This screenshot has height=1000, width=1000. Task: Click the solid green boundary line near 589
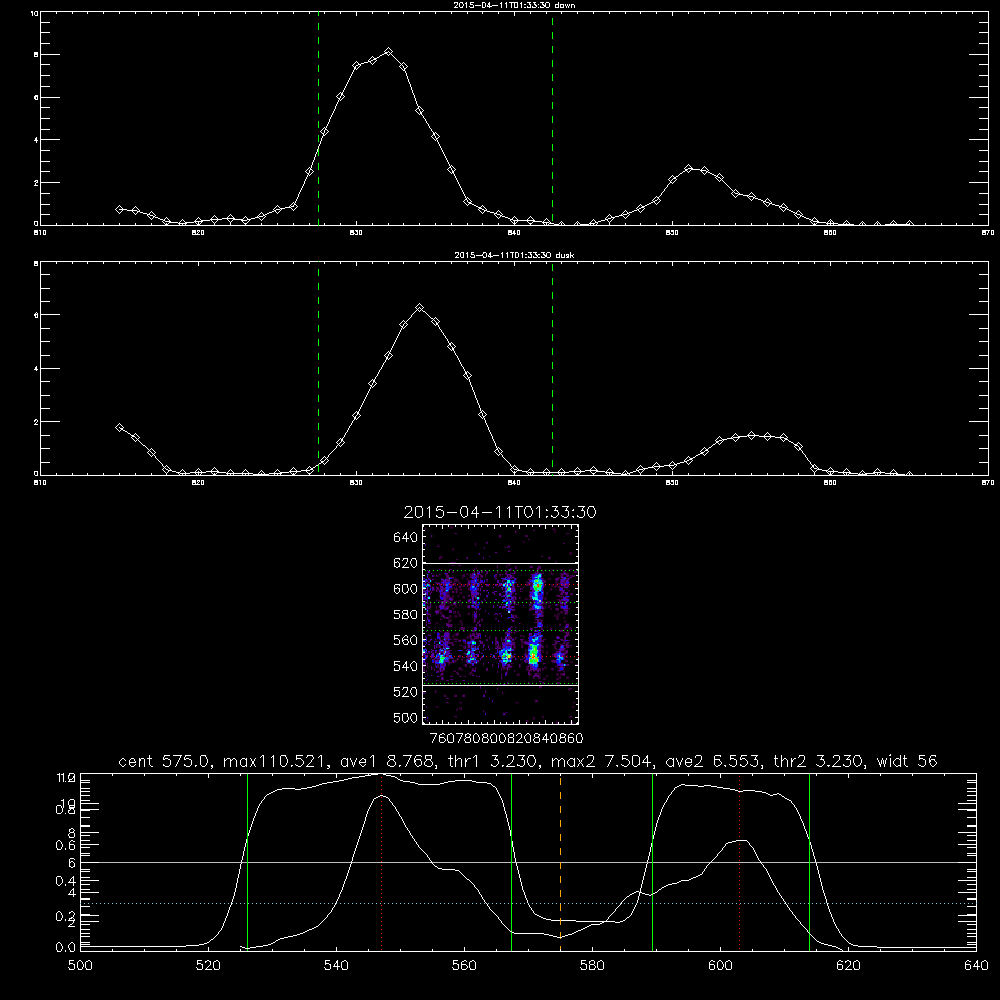tap(652, 861)
